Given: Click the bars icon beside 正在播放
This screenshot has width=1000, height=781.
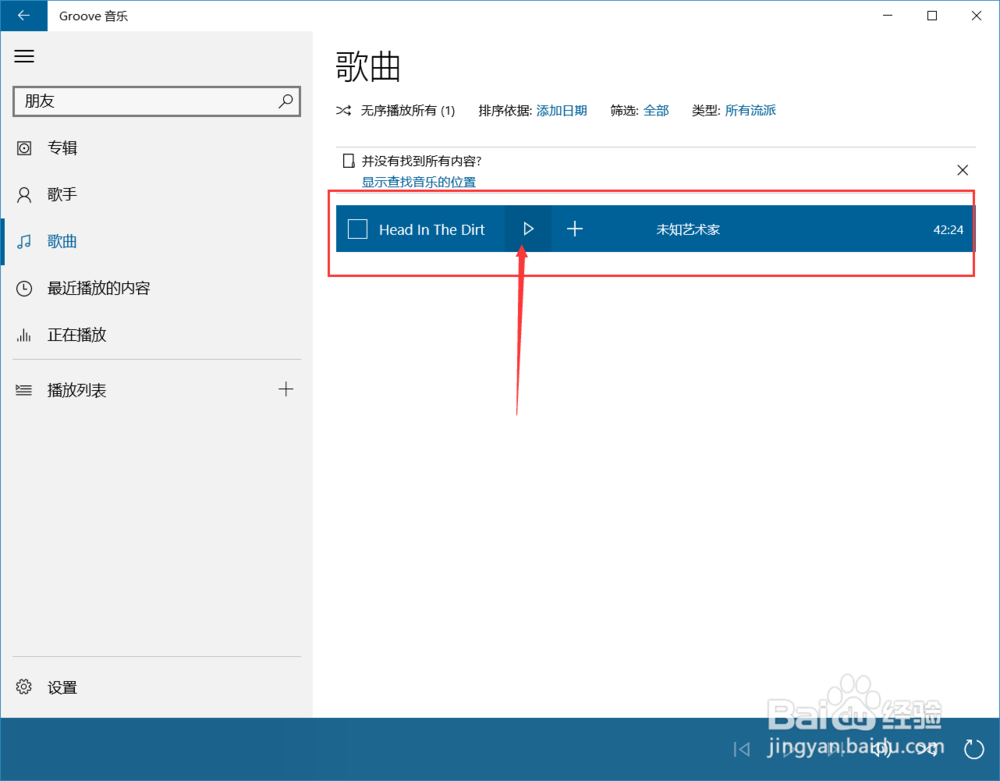Looking at the screenshot, I should 24,335.
